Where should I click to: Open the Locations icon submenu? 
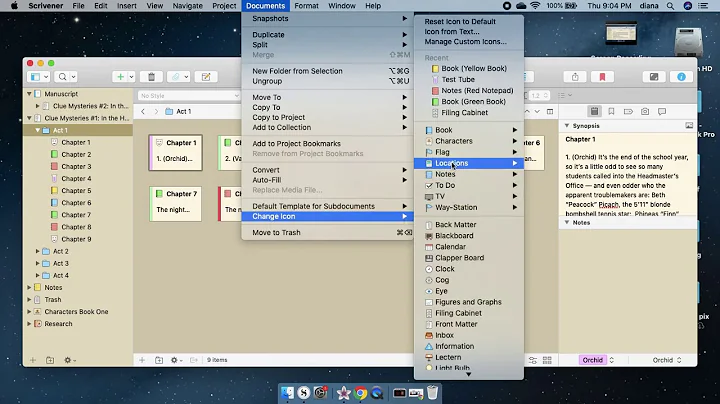coord(469,163)
